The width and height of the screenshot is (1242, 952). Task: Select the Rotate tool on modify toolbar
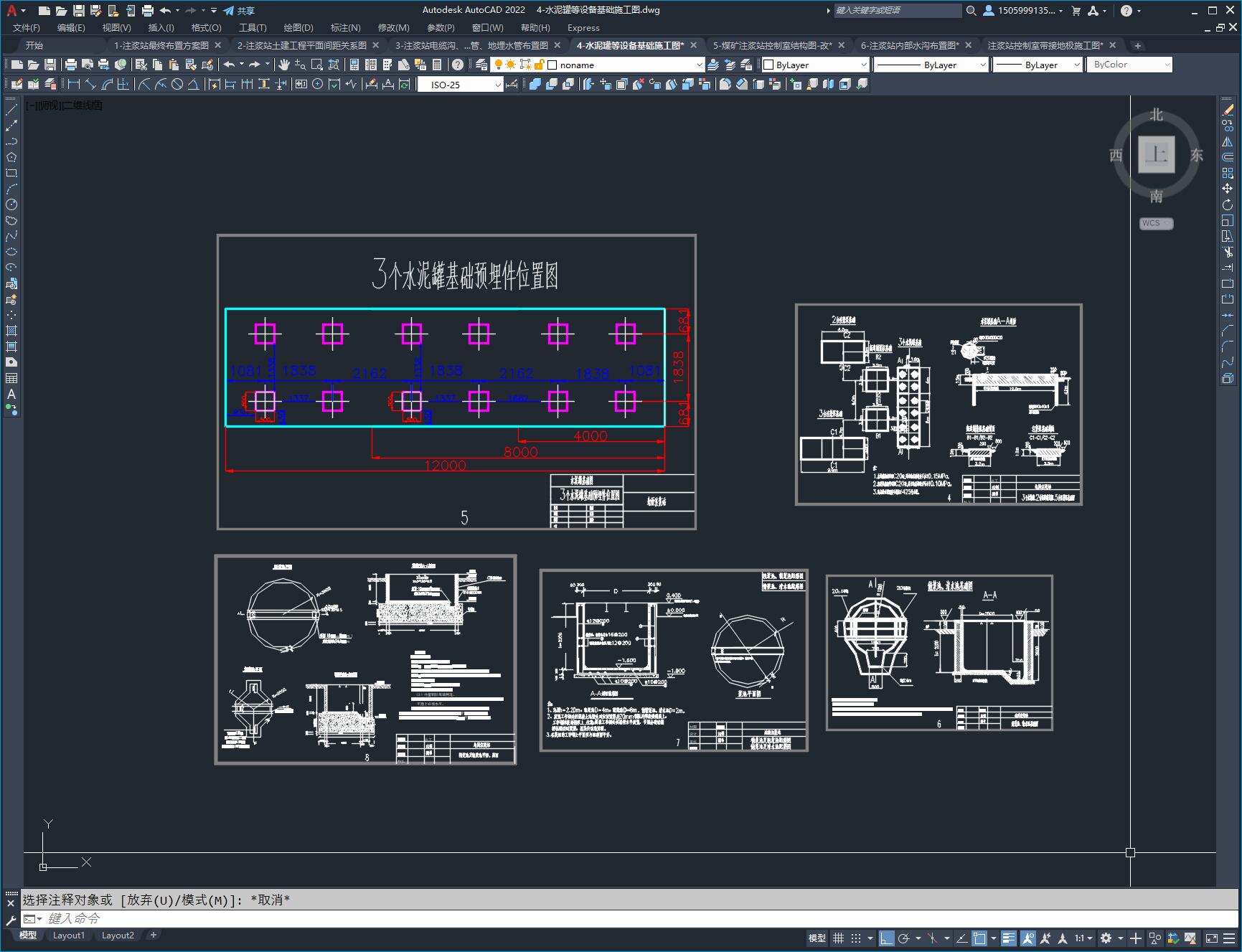1228,204
